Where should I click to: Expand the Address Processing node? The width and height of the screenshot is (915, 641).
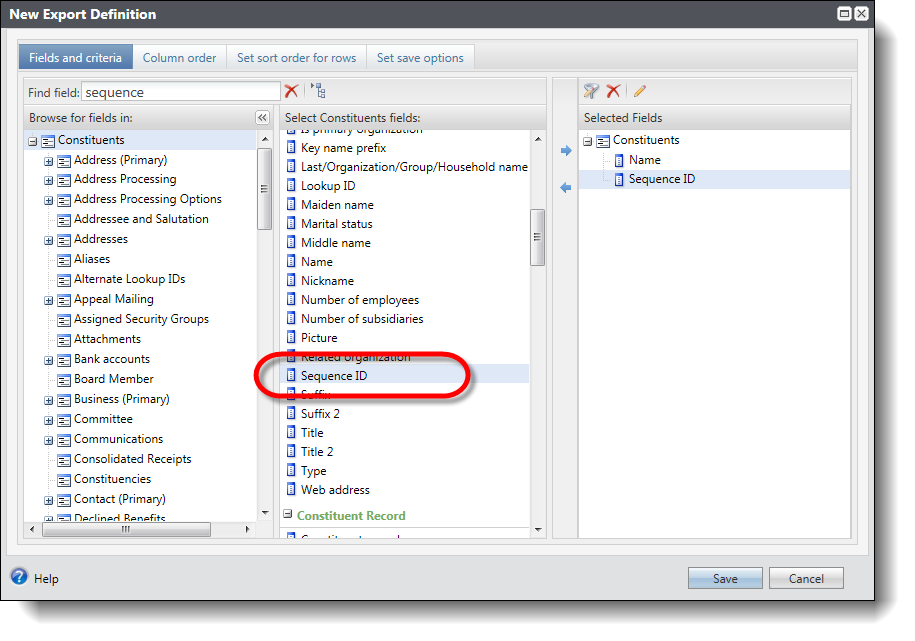click(x=48, y=180)
